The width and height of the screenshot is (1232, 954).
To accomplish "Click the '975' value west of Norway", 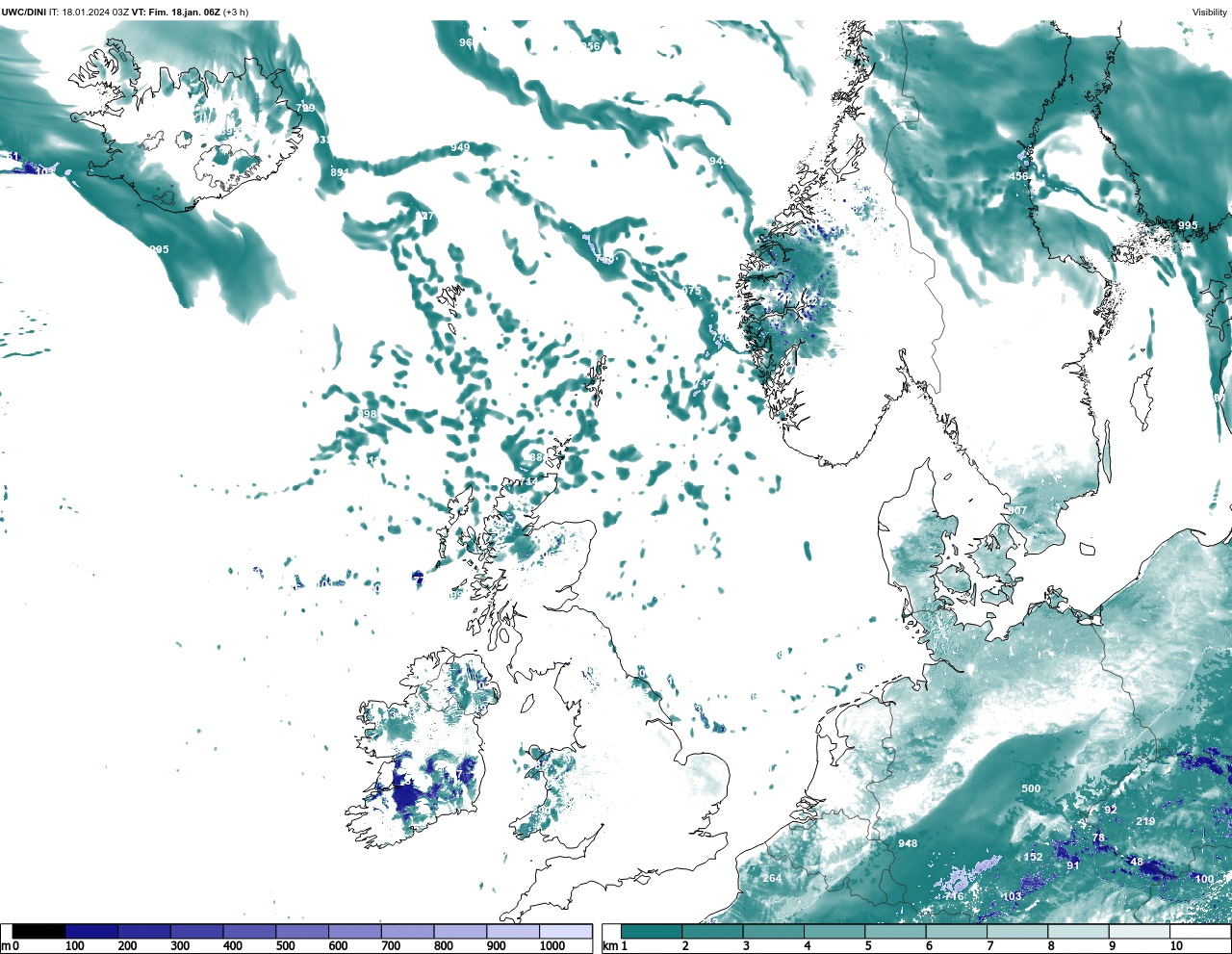I will [692, 291].
